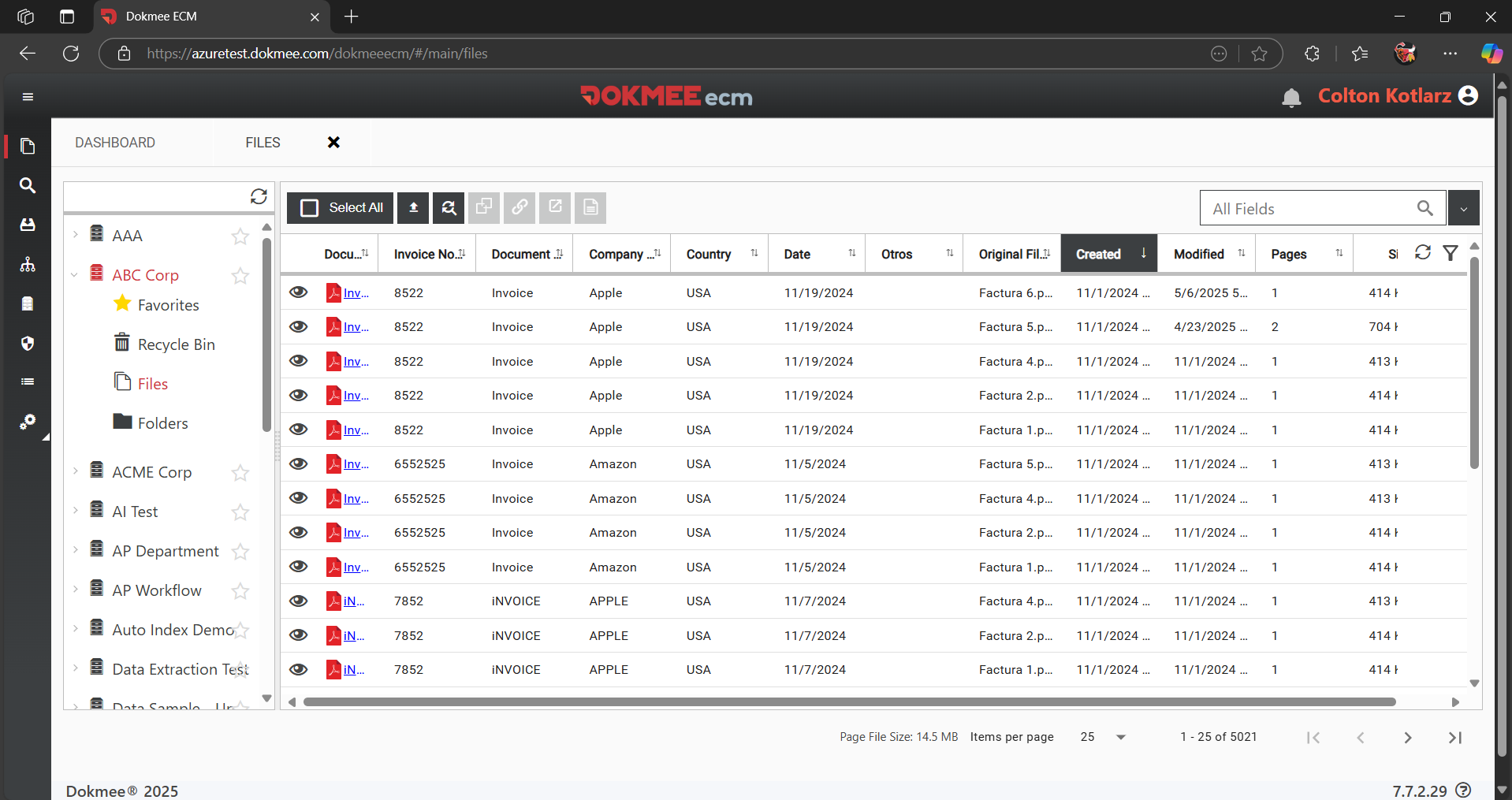The image size is (1512, 800).
Task: Click the cabinet tree filter input
Action: pos(155,196)
